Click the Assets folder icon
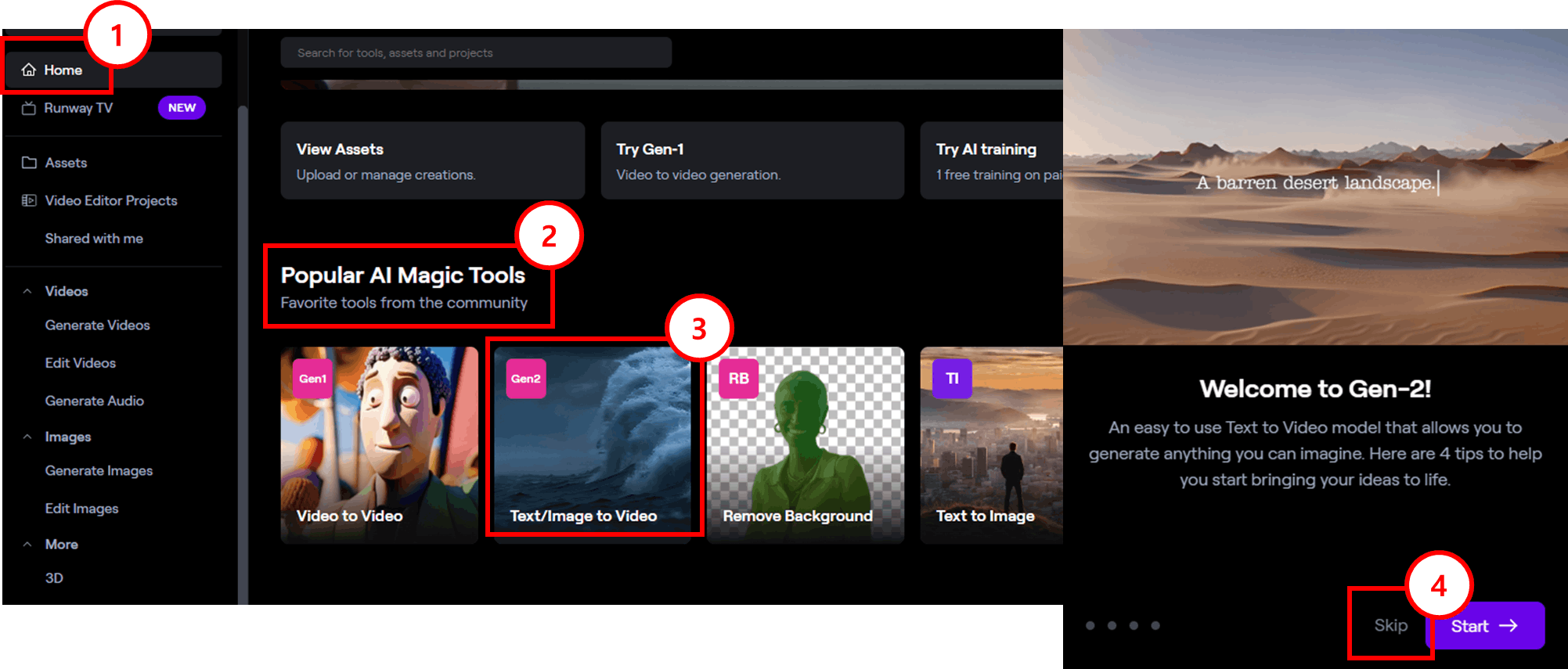This screenshot has height=669, width=1568. (29, 163)
